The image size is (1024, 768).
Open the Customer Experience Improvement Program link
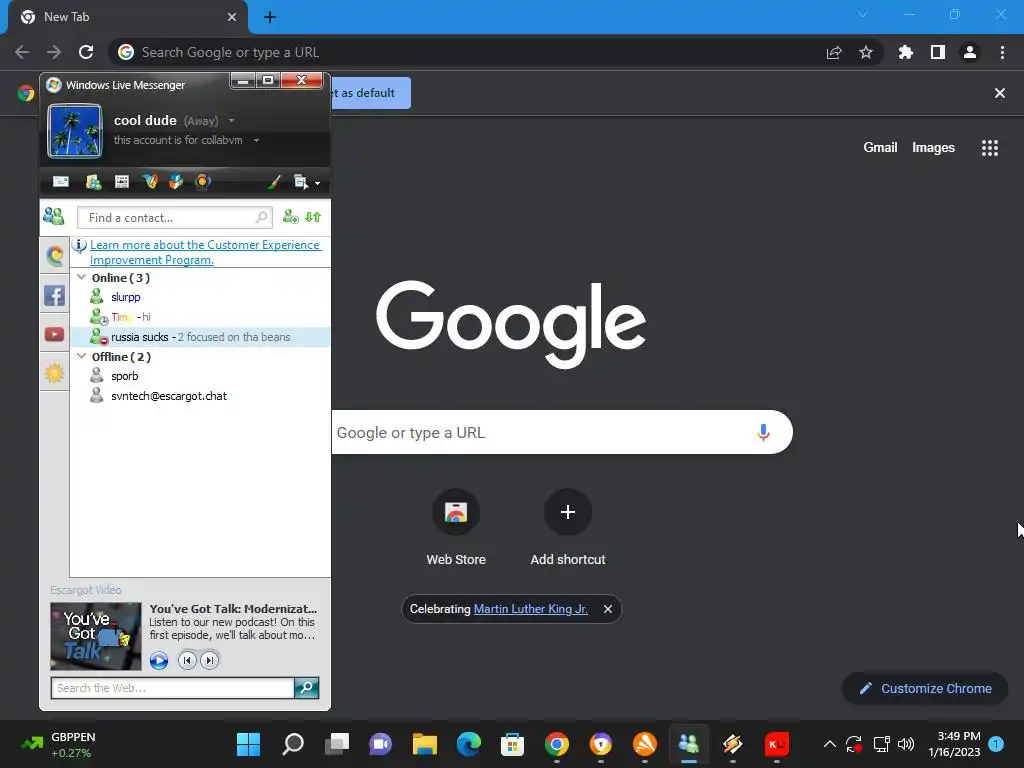pos(204,252)
